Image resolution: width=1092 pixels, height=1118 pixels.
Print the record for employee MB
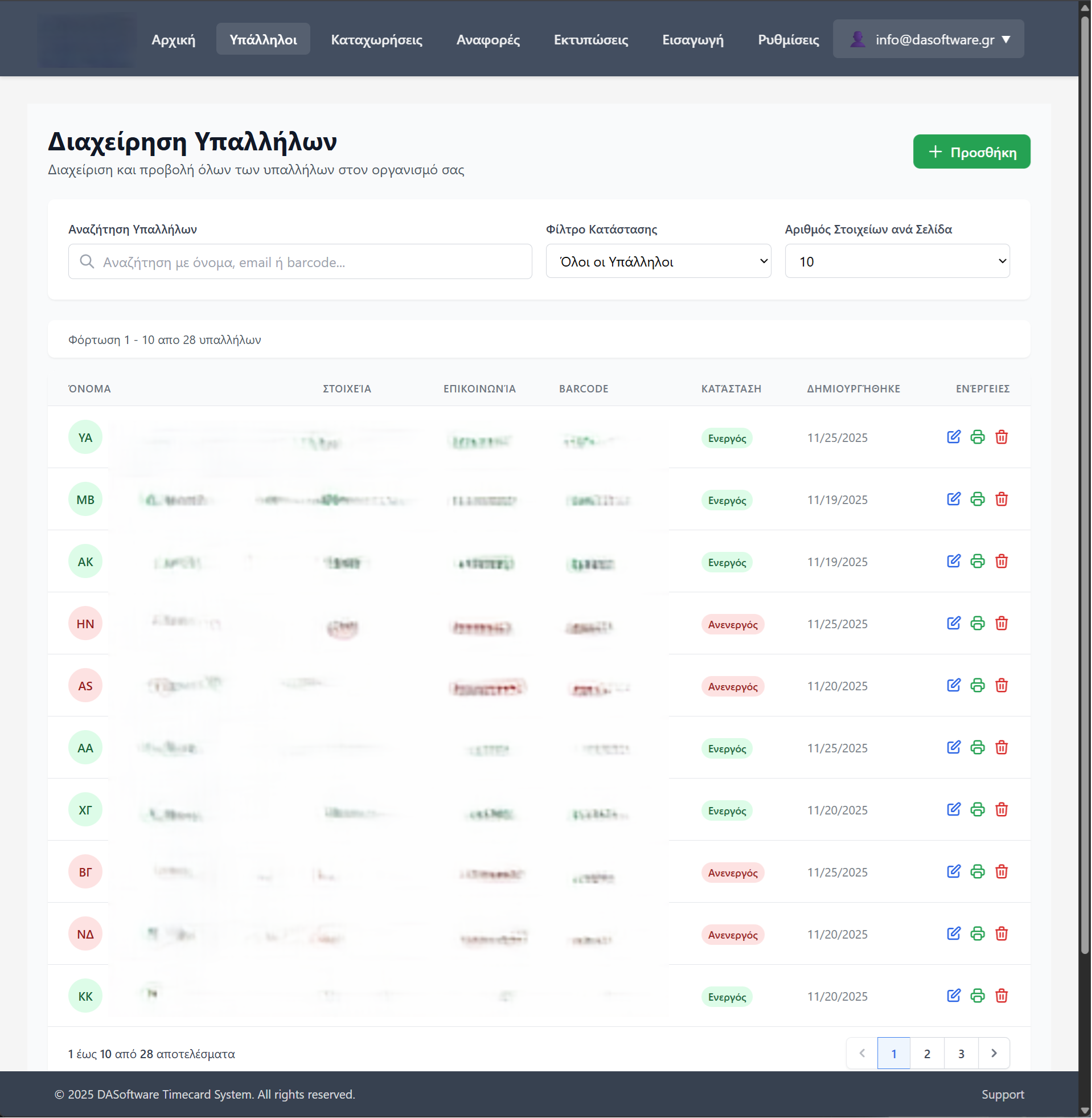pyautogui.click(x=978, y=499)
